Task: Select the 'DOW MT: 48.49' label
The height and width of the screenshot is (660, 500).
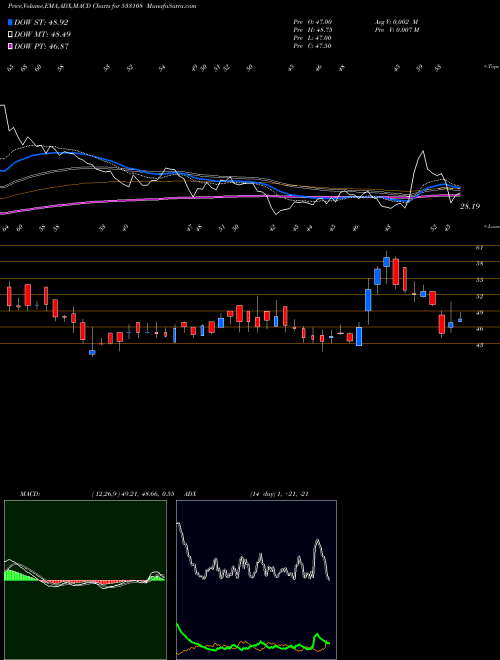Action: tap(42, 35)
